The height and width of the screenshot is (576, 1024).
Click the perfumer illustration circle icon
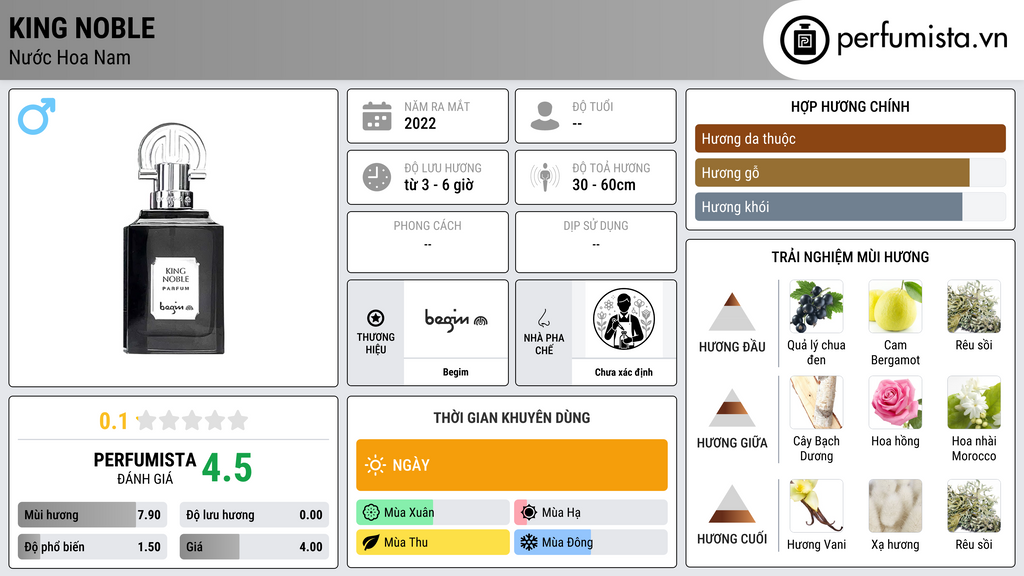624,319
